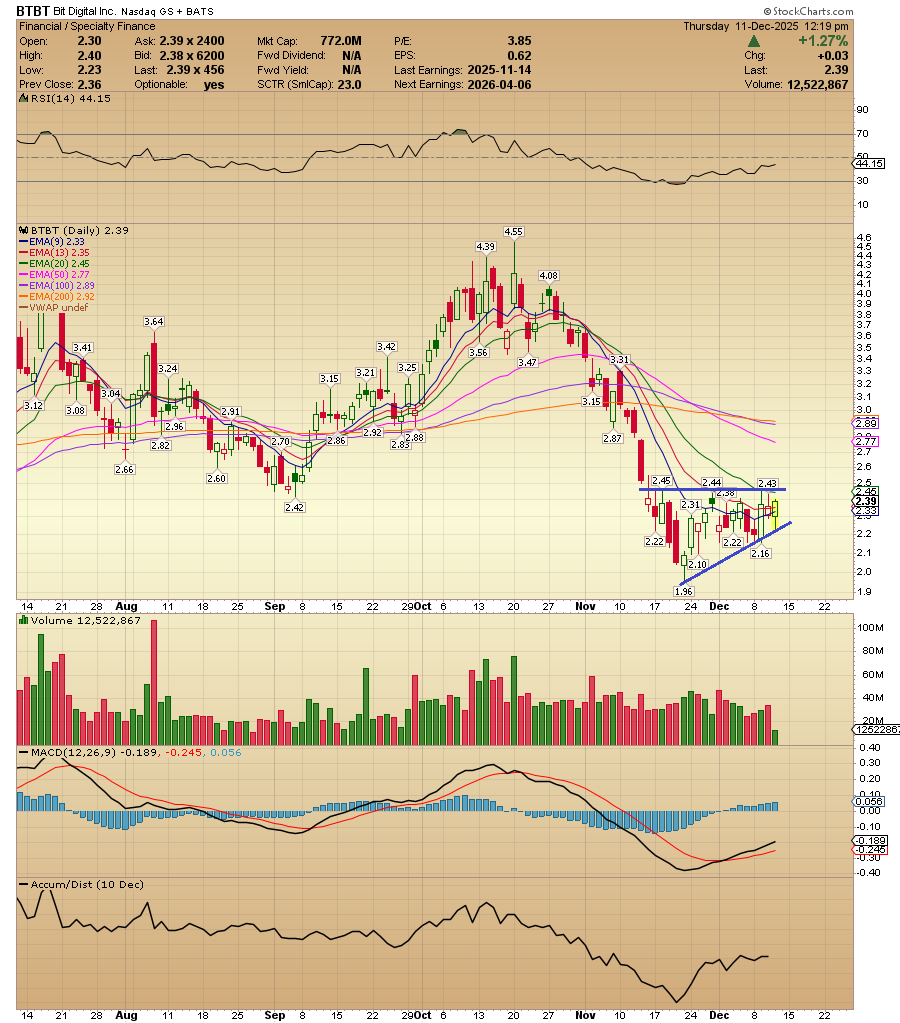Image resolution: width=900 pixels, height=1023 pixels.
Task: Click the 1.96 low price label
Action: tap(683, 591)
